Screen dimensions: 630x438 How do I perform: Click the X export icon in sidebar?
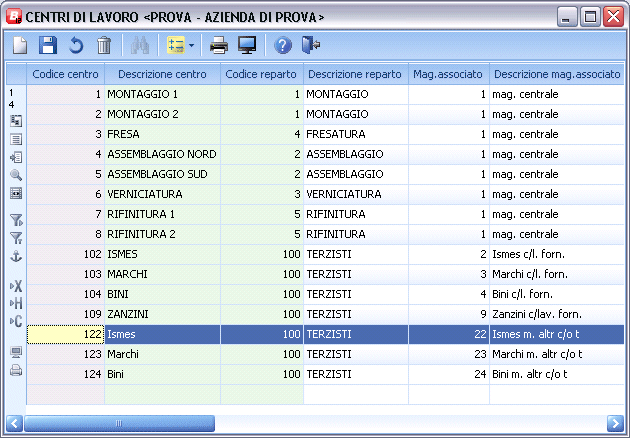tap(16, 286)
